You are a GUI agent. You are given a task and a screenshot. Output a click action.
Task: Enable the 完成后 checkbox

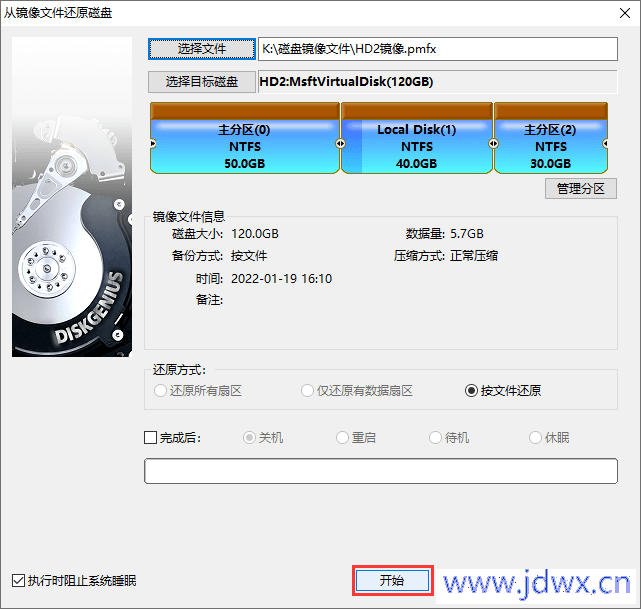pyautogui.click(x=151, y=438)
